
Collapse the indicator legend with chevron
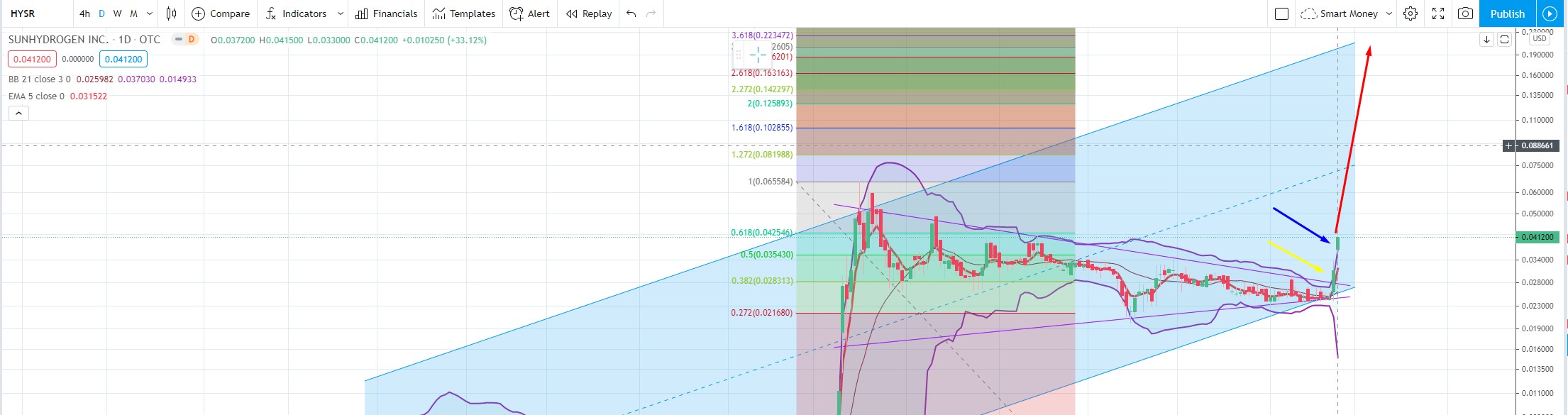(x=18, y=113)
